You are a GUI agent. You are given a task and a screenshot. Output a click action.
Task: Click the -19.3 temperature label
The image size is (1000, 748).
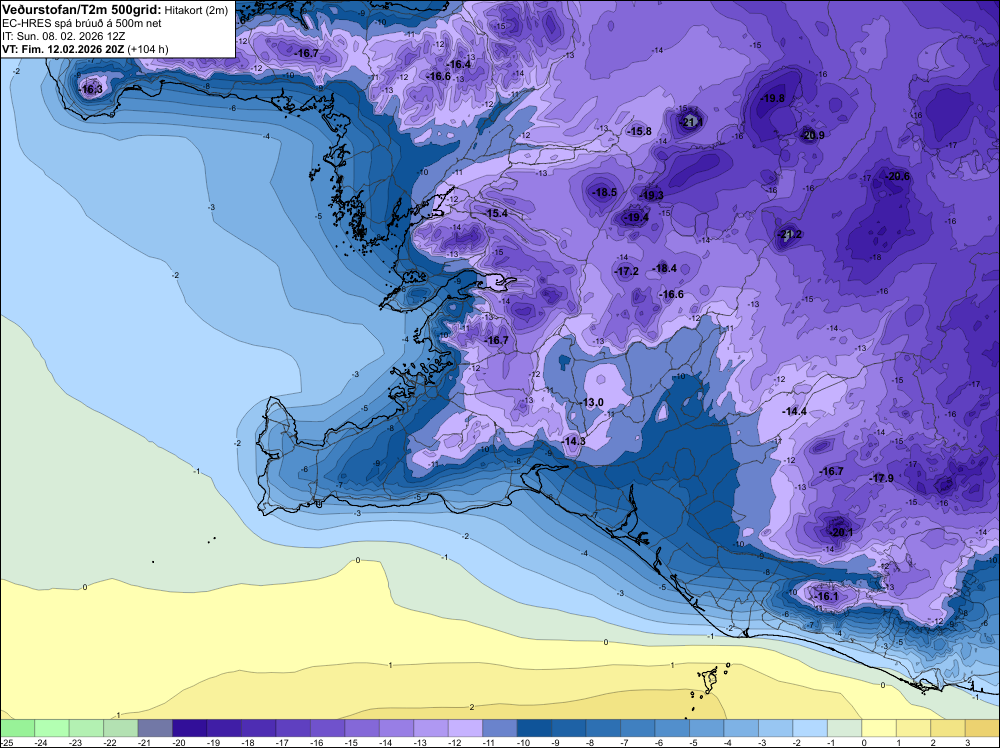[x=652, y=196]
